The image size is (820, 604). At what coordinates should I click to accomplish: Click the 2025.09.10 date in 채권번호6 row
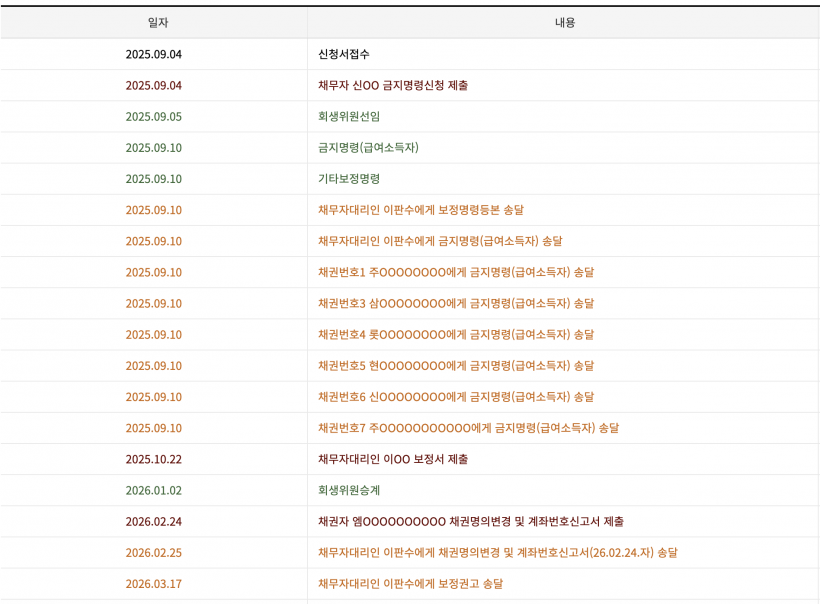[x=154, y=397]
